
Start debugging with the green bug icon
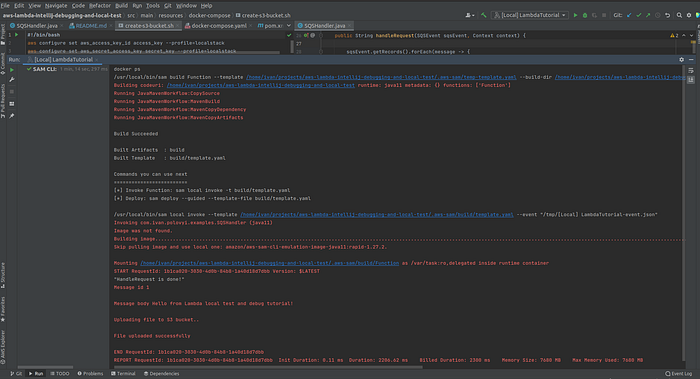pyautogui.click(x=585, y=15)
